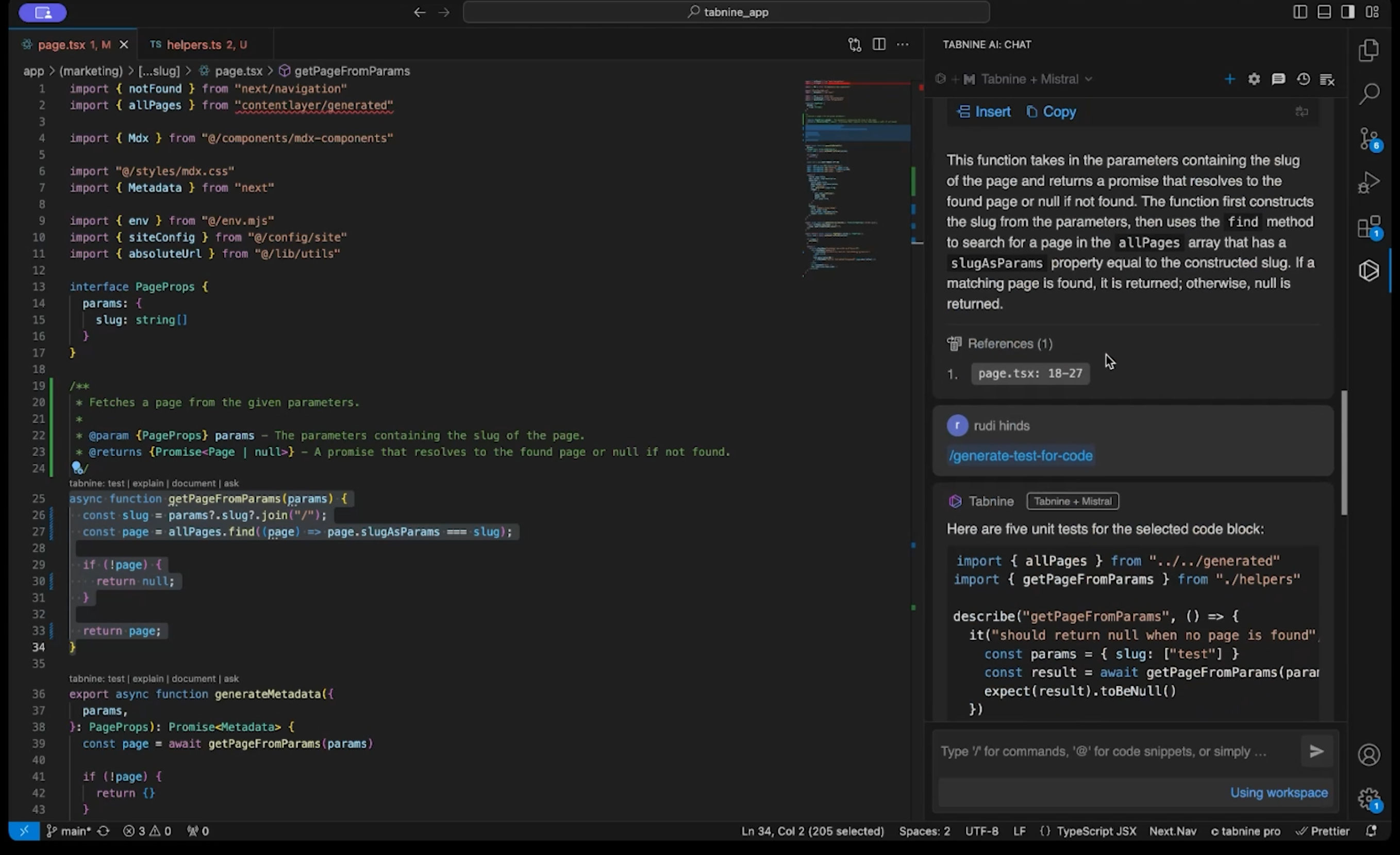Open Source Control view with badge
The height and width of the screenshot is (855, 1400).
click(1369, 138)
